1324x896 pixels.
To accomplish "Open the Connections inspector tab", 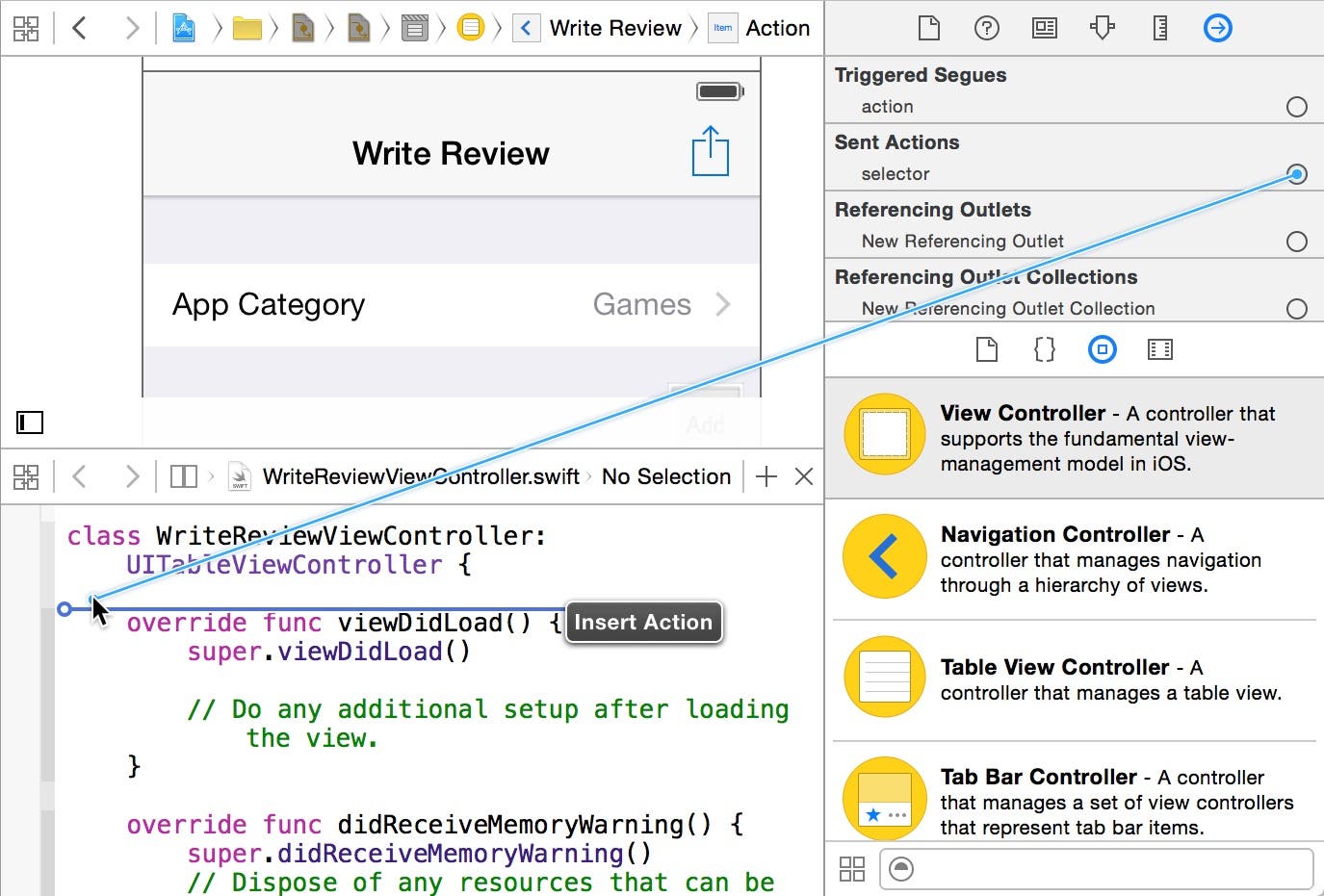I will [1217, 29].
